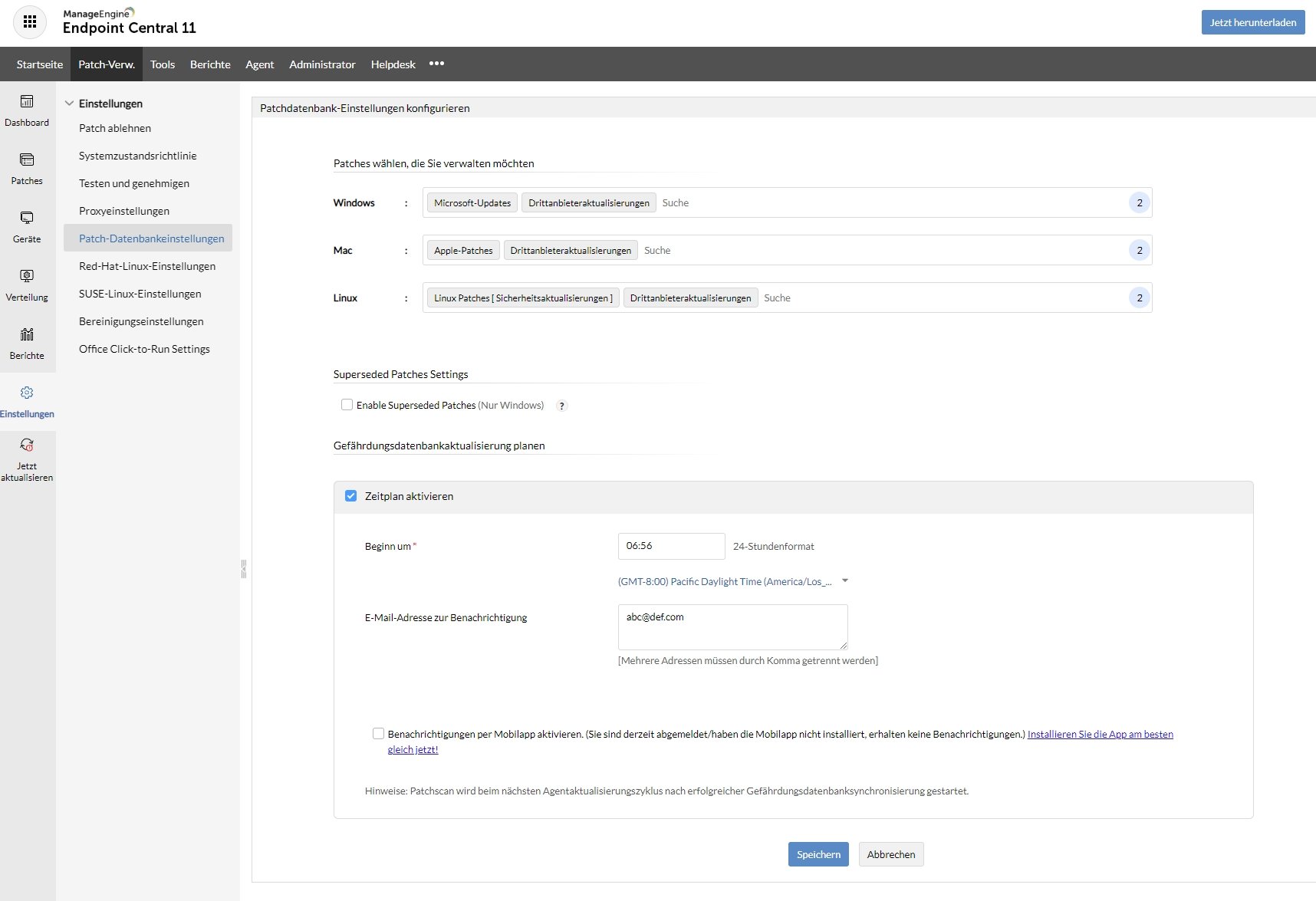
Task: Open the Geräte section
Action: 27,227
